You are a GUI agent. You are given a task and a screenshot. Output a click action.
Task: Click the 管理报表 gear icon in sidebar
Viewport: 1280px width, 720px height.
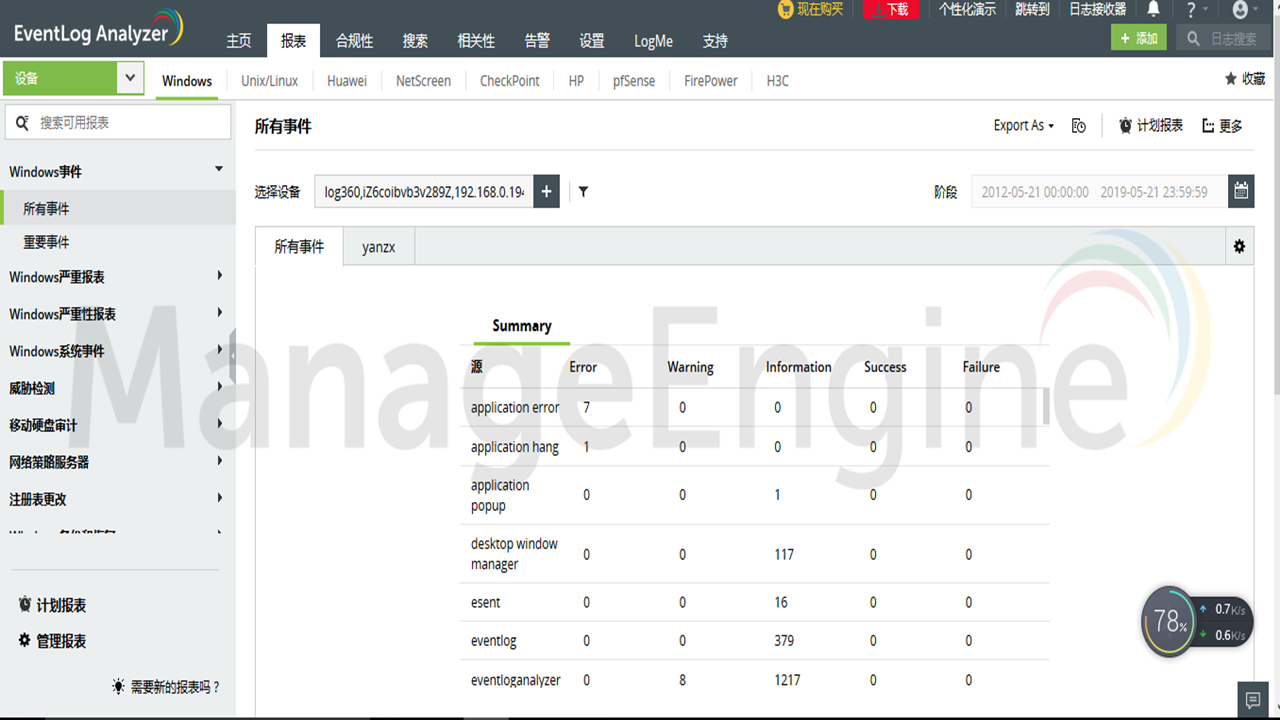coord(26,641)
